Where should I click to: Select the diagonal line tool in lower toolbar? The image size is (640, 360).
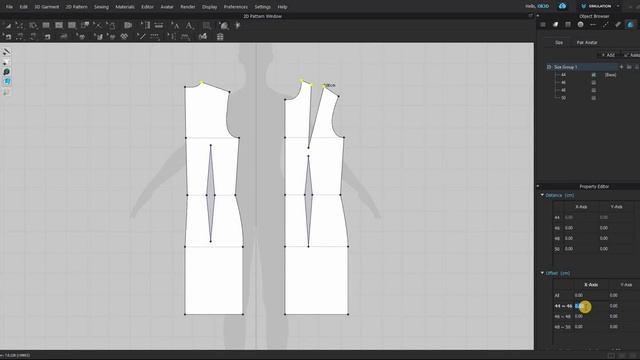tap(142, 36)
